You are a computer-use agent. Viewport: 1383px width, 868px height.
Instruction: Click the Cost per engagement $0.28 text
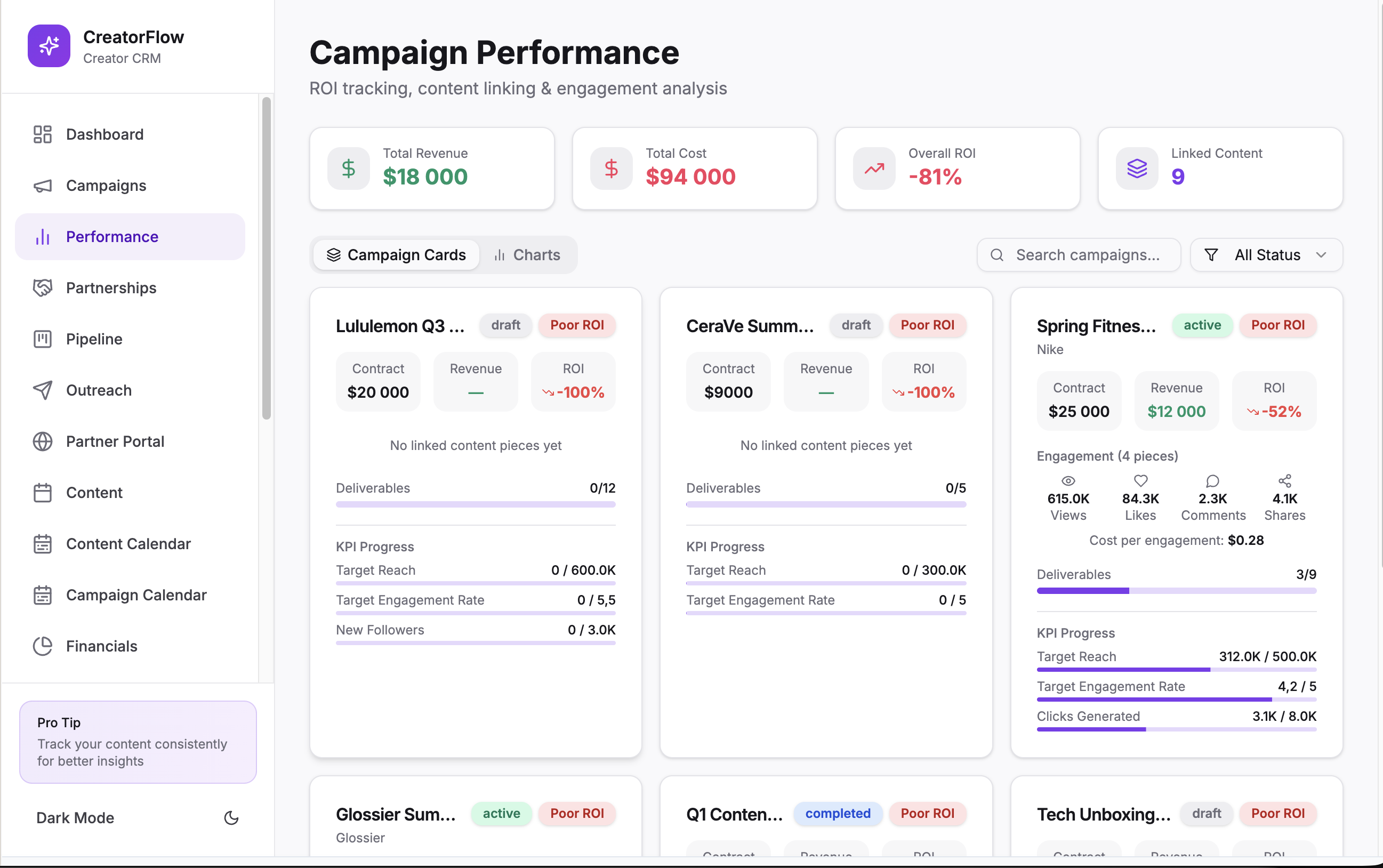(1176, 540)
